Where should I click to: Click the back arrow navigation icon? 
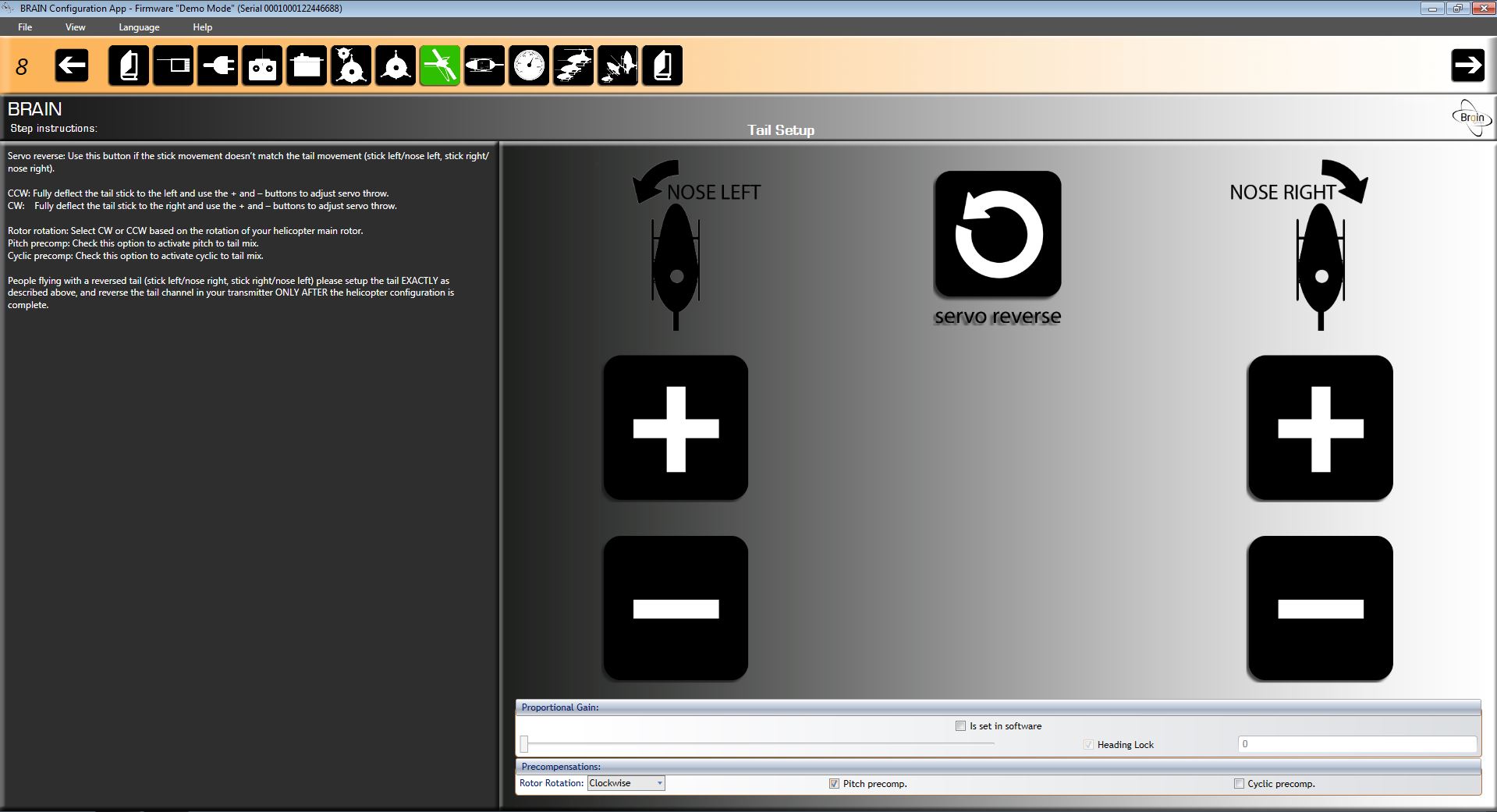[x=72, y=66]
